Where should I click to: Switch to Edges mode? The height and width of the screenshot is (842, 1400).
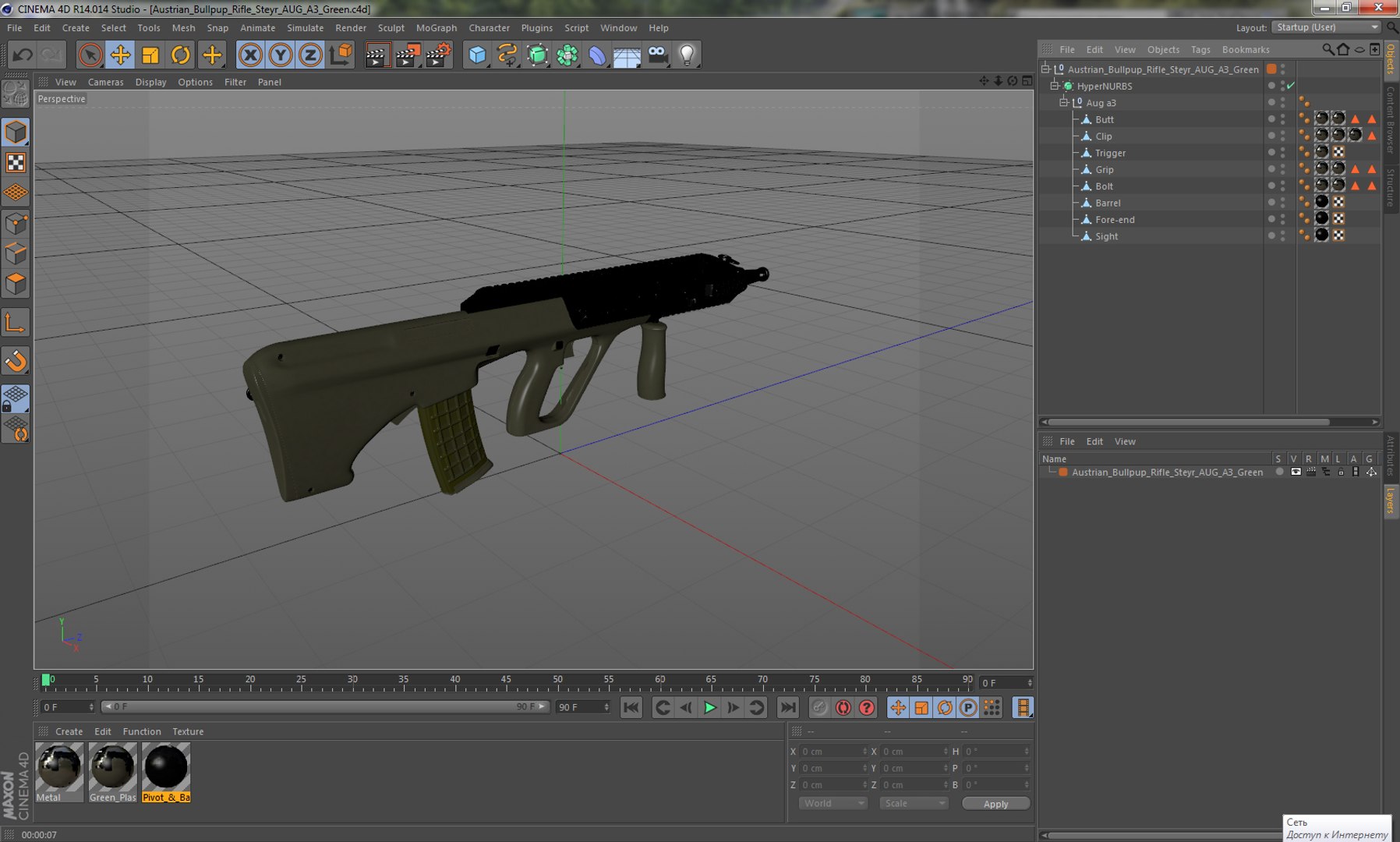[16, 253]
